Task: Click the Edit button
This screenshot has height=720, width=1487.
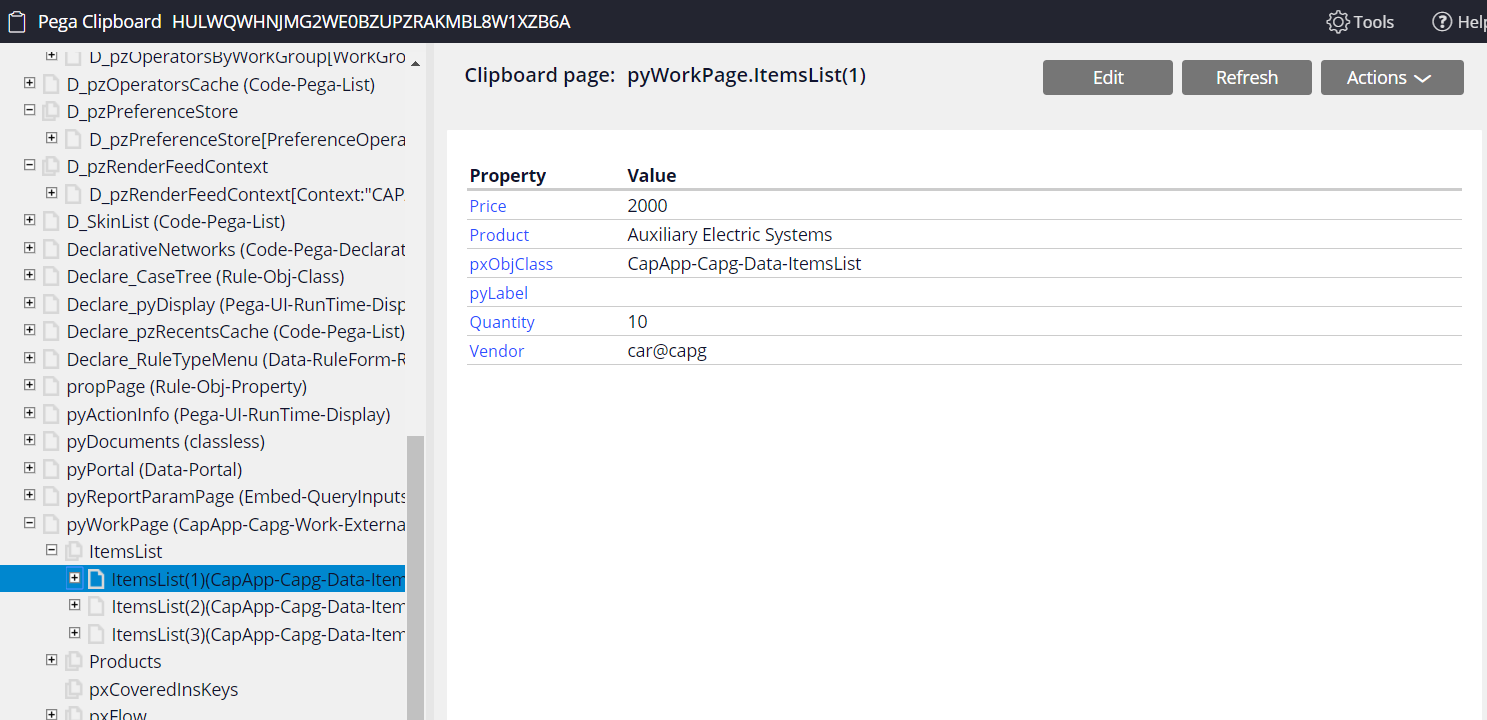Action: (1107, 77)
